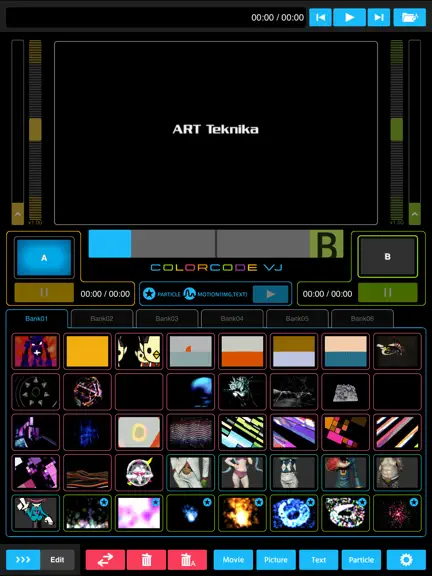Image resolution: width=432 pixels, height=576 pixels.
Task: Expand the left yellow chevron-up panel
Action: (x=18, y=214)
